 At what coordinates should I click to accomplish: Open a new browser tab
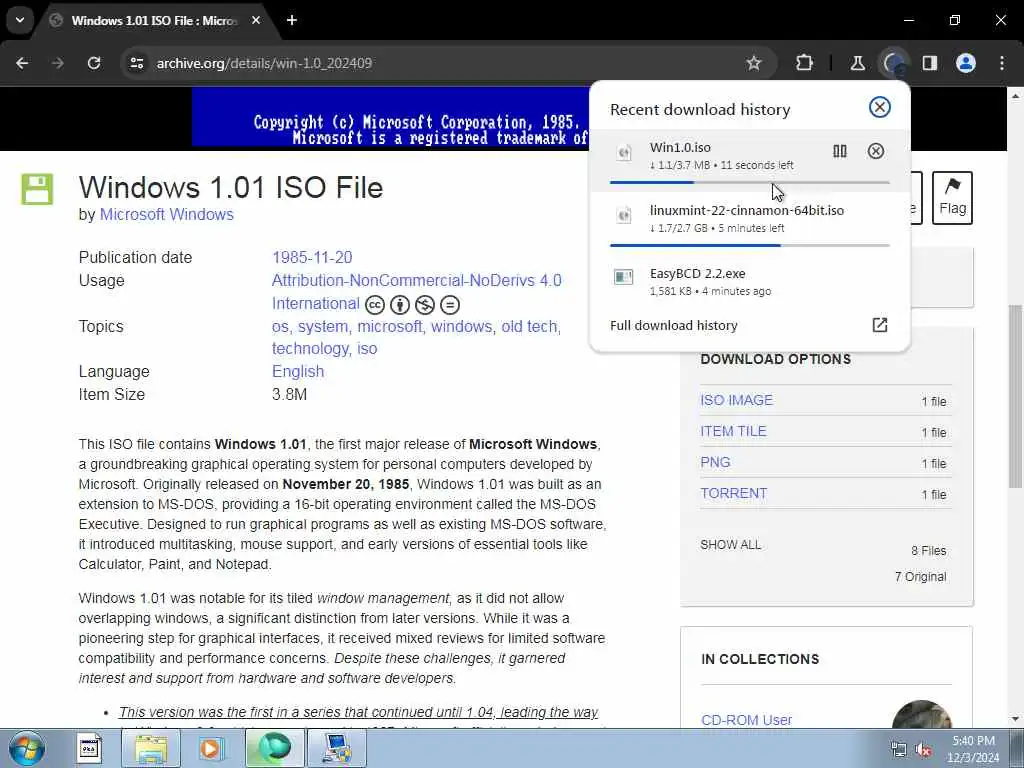(292, 20)
